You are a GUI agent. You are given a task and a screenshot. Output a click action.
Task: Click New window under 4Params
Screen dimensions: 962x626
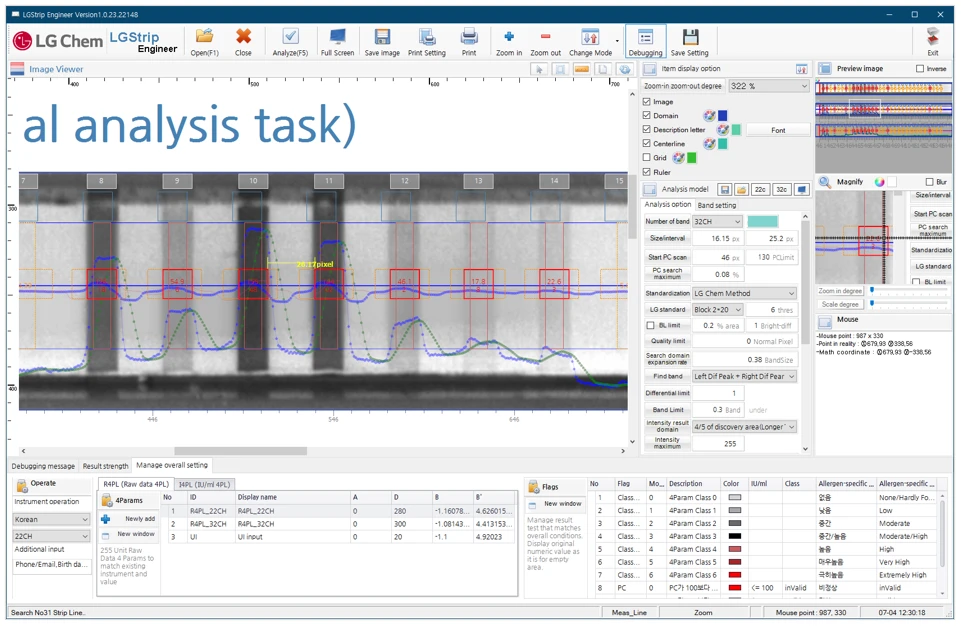tap(129, 535)
